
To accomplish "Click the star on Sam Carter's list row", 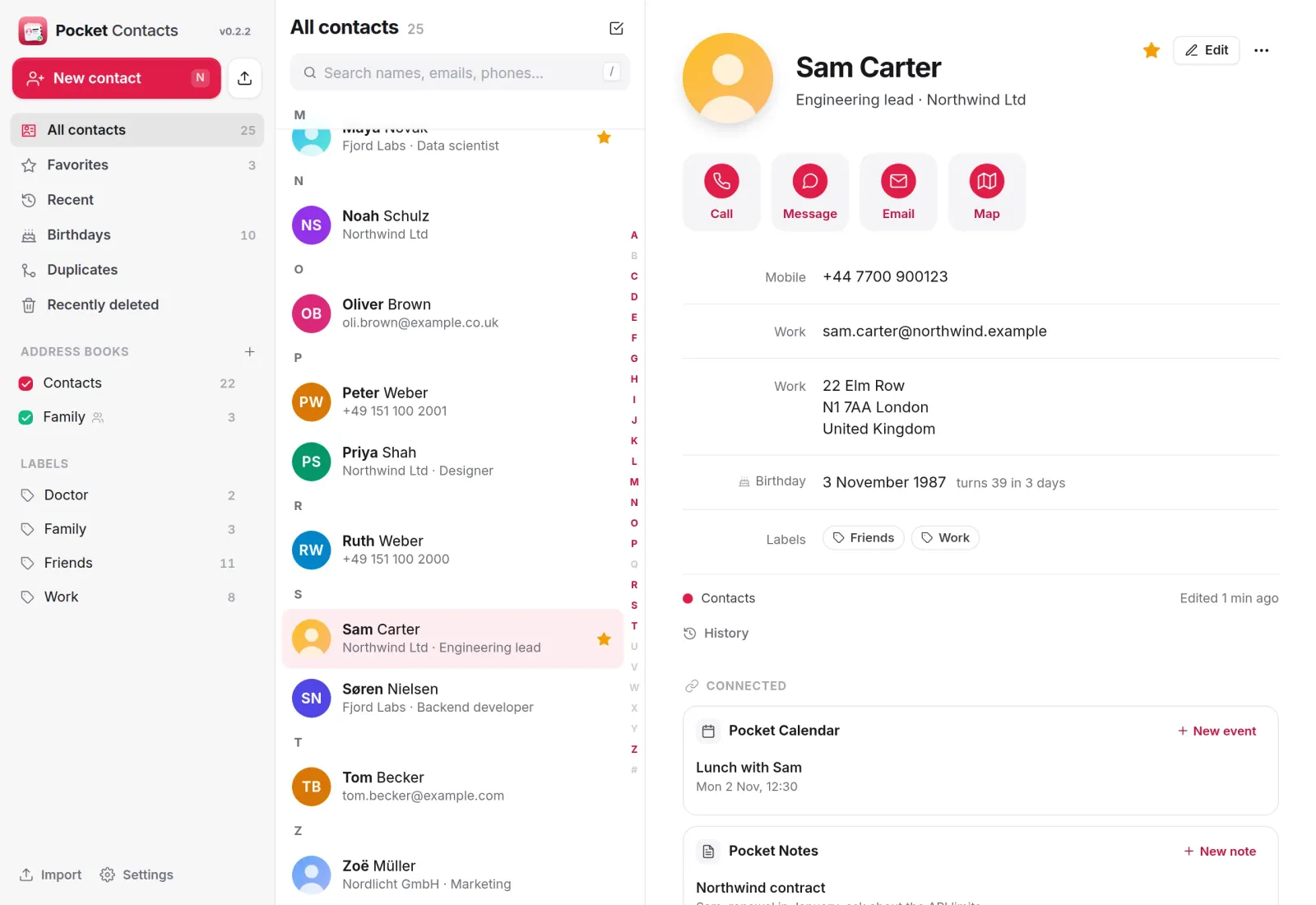I will tap(604, 638).
